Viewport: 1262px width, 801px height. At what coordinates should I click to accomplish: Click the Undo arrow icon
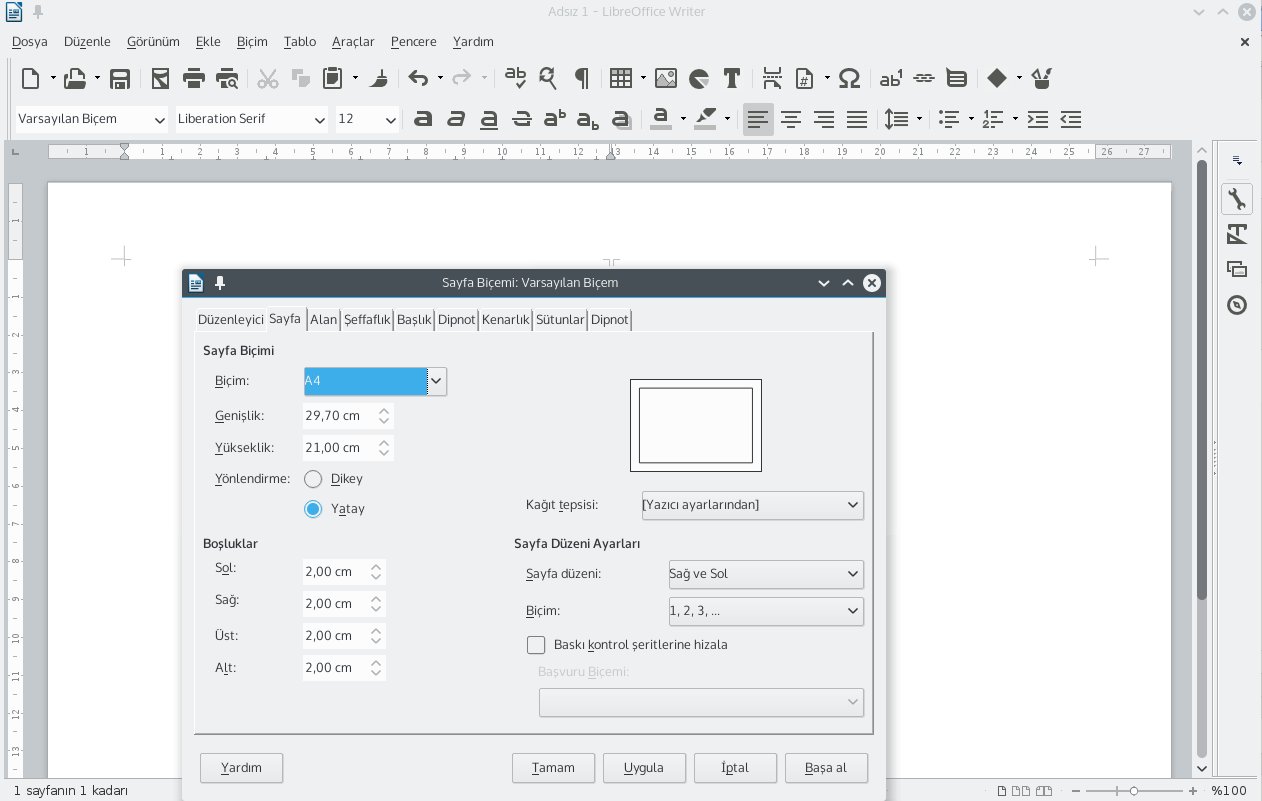[419, 78]
